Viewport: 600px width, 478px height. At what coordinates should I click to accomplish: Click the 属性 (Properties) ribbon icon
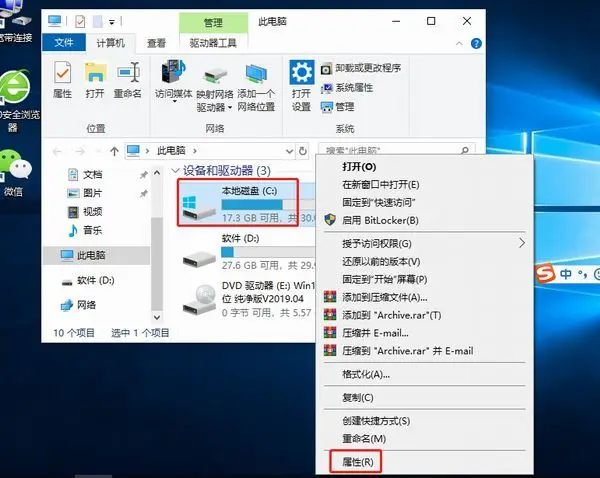pyautogui.click(x=62, y=80)
